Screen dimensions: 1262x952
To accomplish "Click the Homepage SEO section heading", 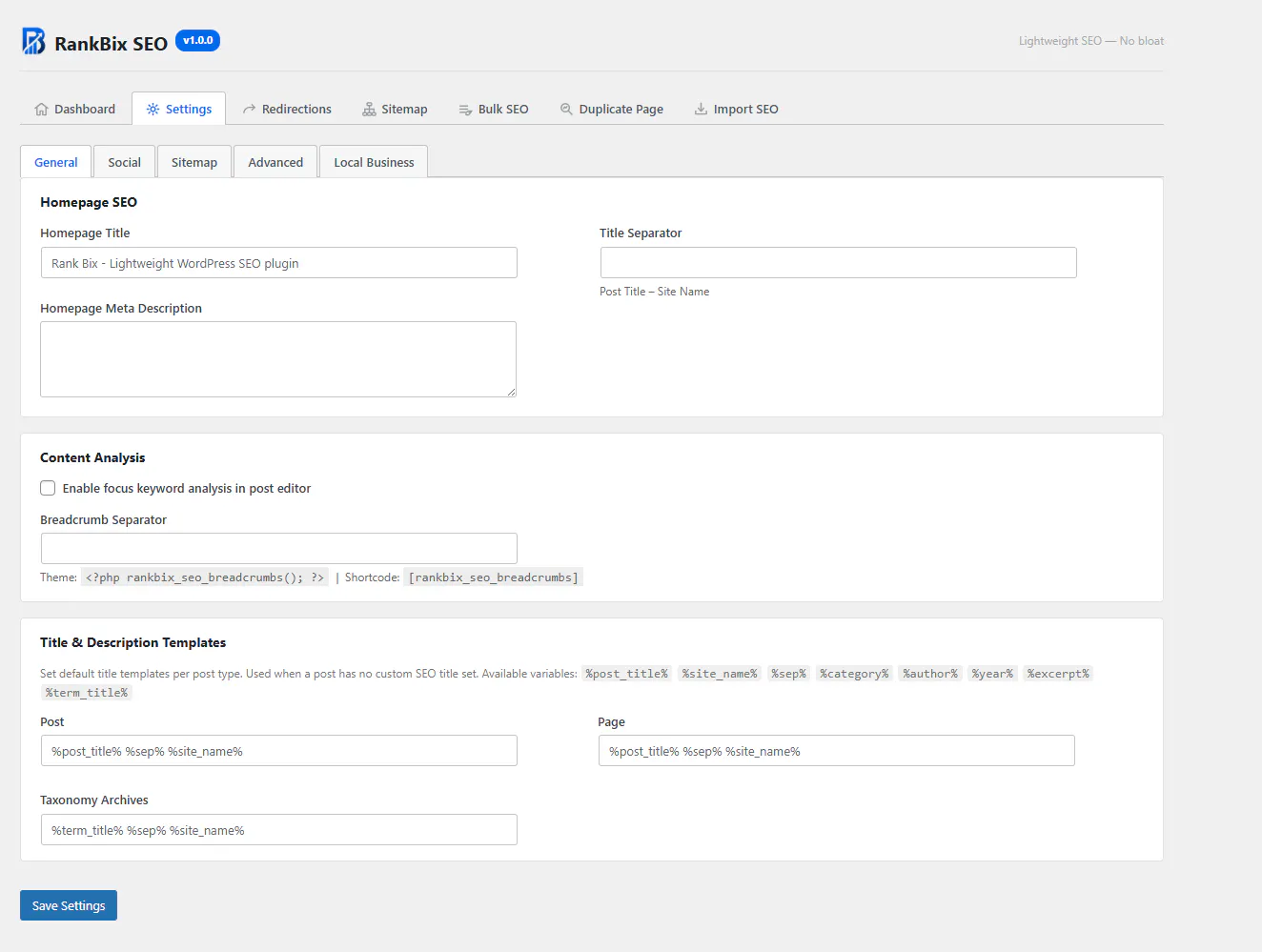I will pos(89,202).
